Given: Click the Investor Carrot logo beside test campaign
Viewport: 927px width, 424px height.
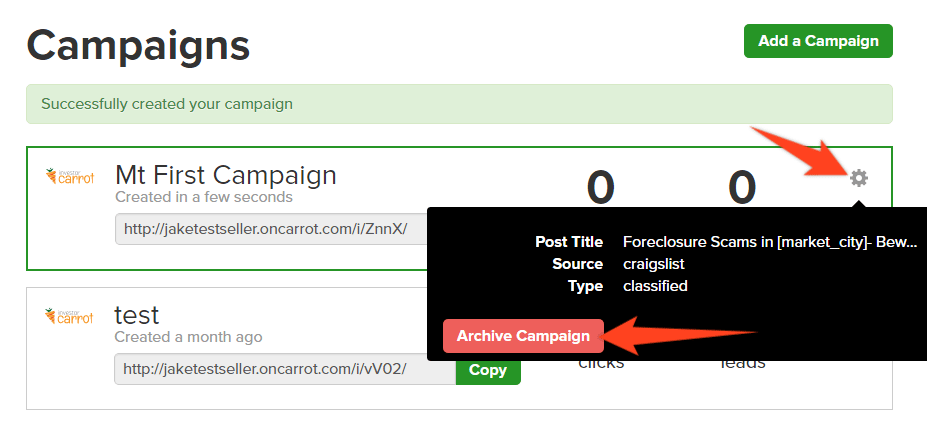Looking at the screenshot, I should (x=70, y=316).
